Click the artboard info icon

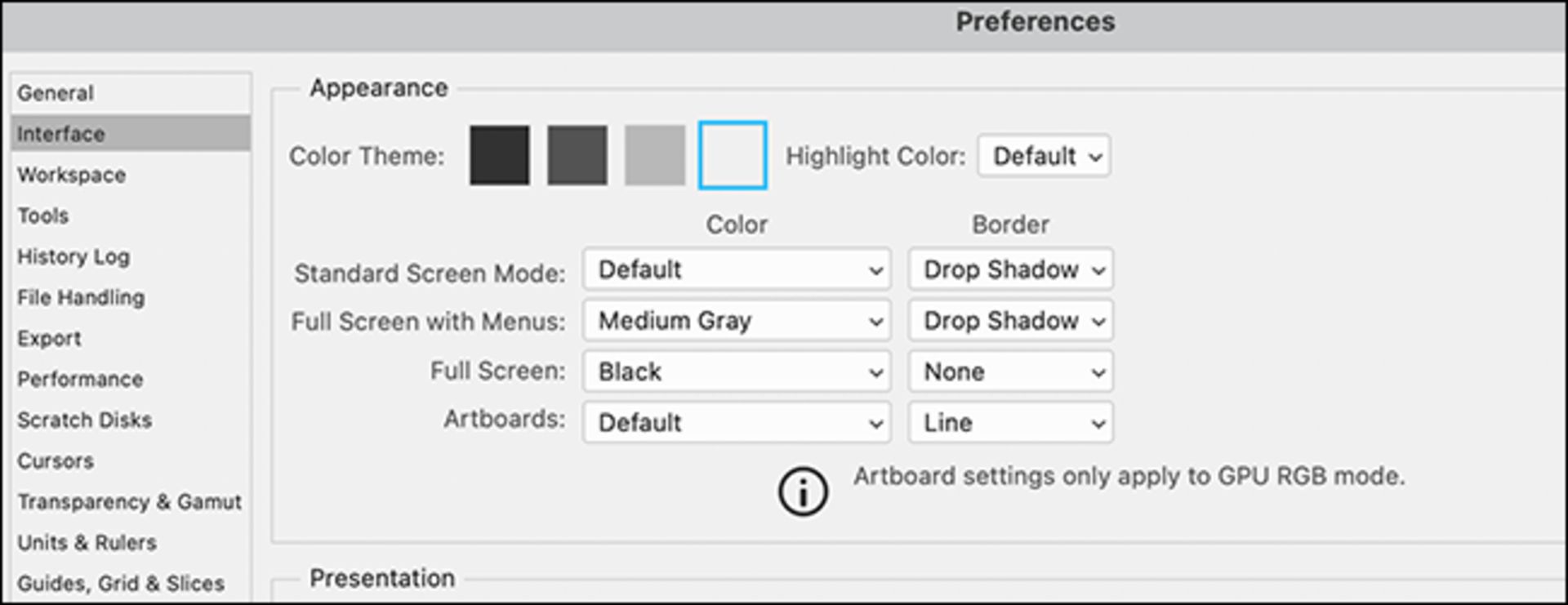pyautogui.click(x=803, y=492)
